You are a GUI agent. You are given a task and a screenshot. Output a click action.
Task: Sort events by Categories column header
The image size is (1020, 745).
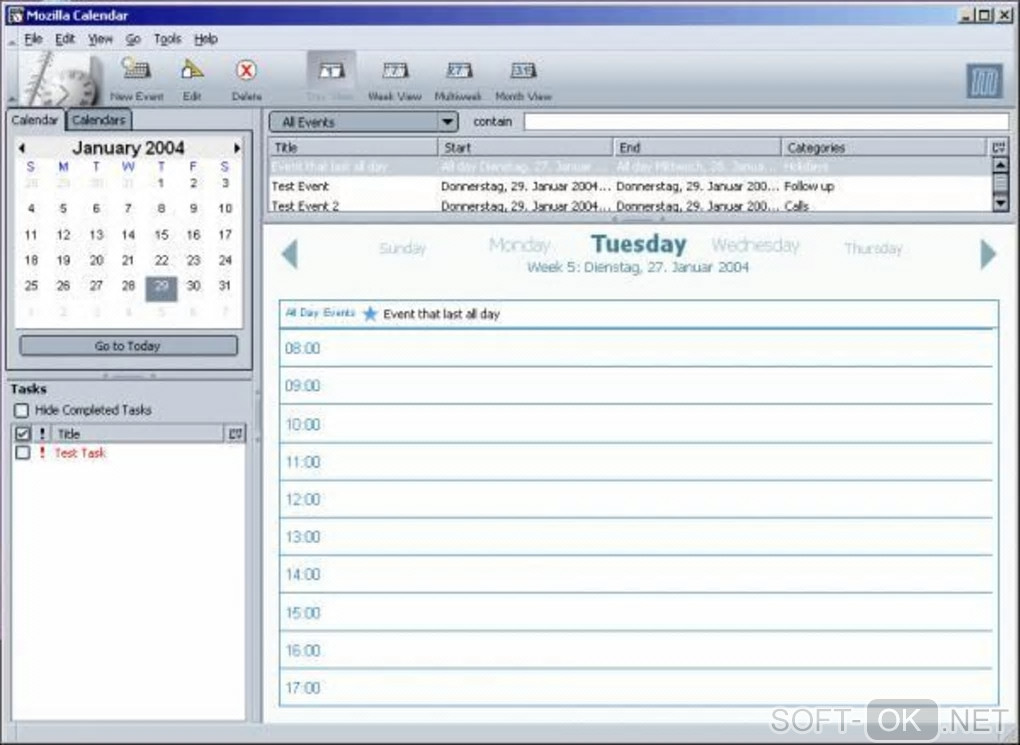(x=885, y=148)
